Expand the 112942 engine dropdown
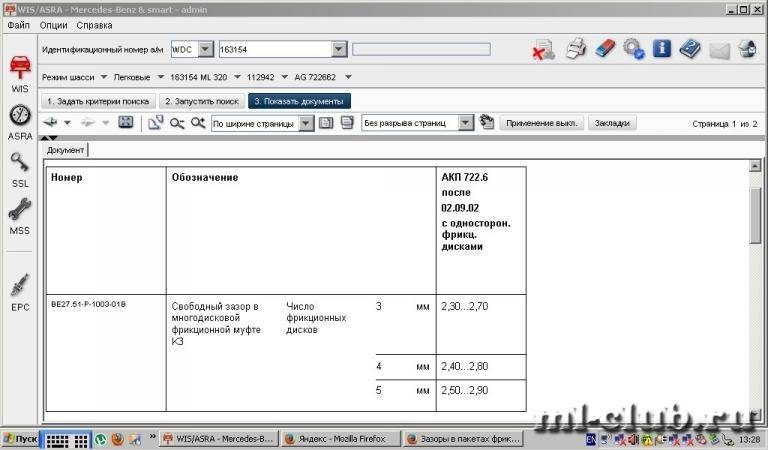 tap(285, 77)
